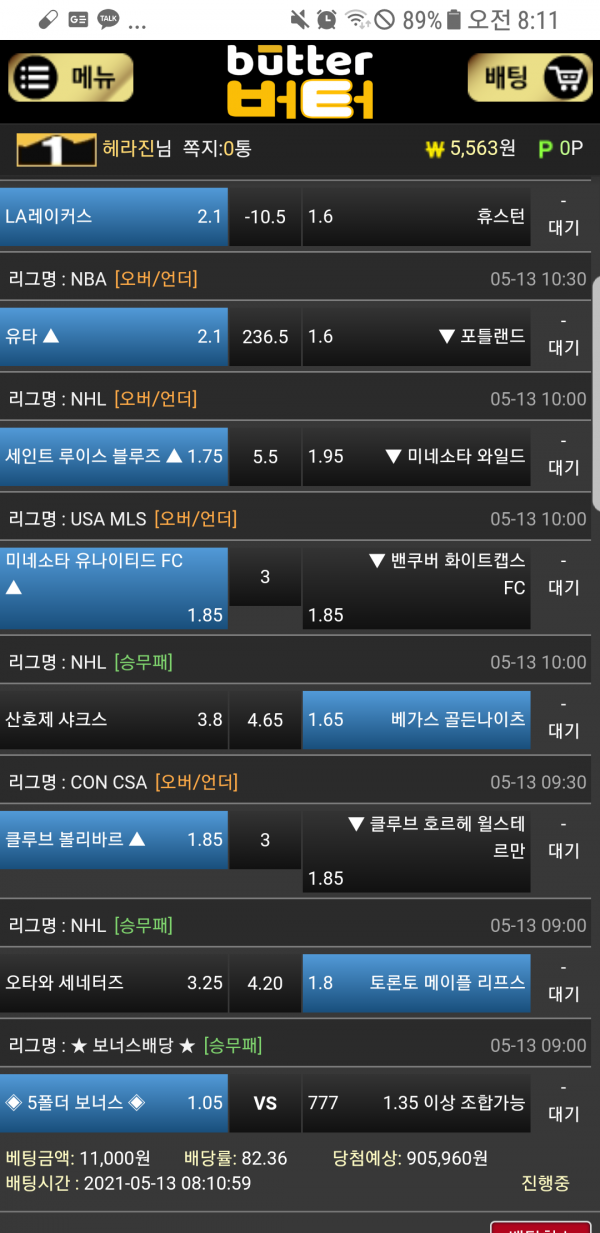Select the 휴스턴 1.6 odds cell

pos(416,216)
